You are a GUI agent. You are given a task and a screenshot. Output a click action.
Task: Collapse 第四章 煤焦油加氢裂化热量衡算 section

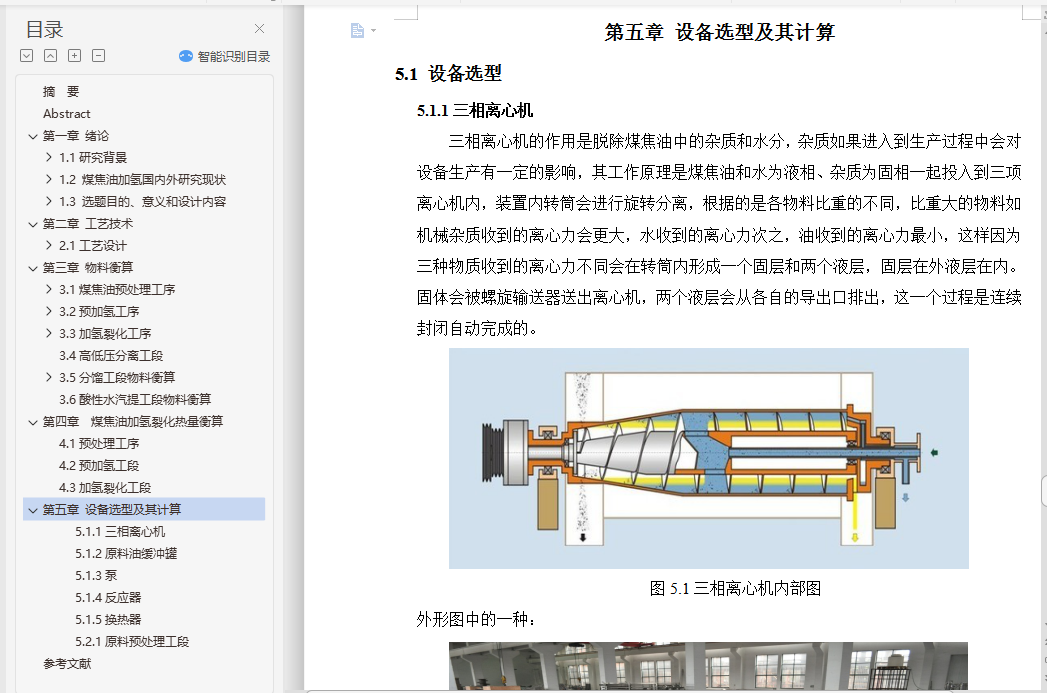[33, 423]
